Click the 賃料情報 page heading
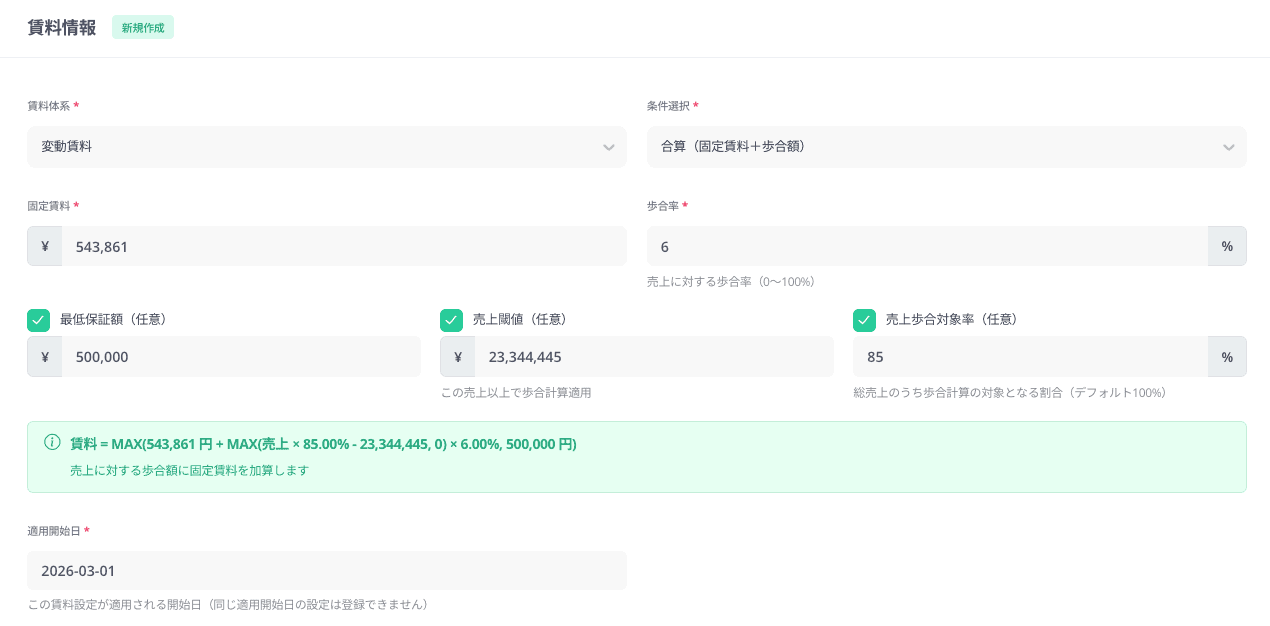Image resolution: width=1270 pixels, height=626 pixels. click(61, 28)
